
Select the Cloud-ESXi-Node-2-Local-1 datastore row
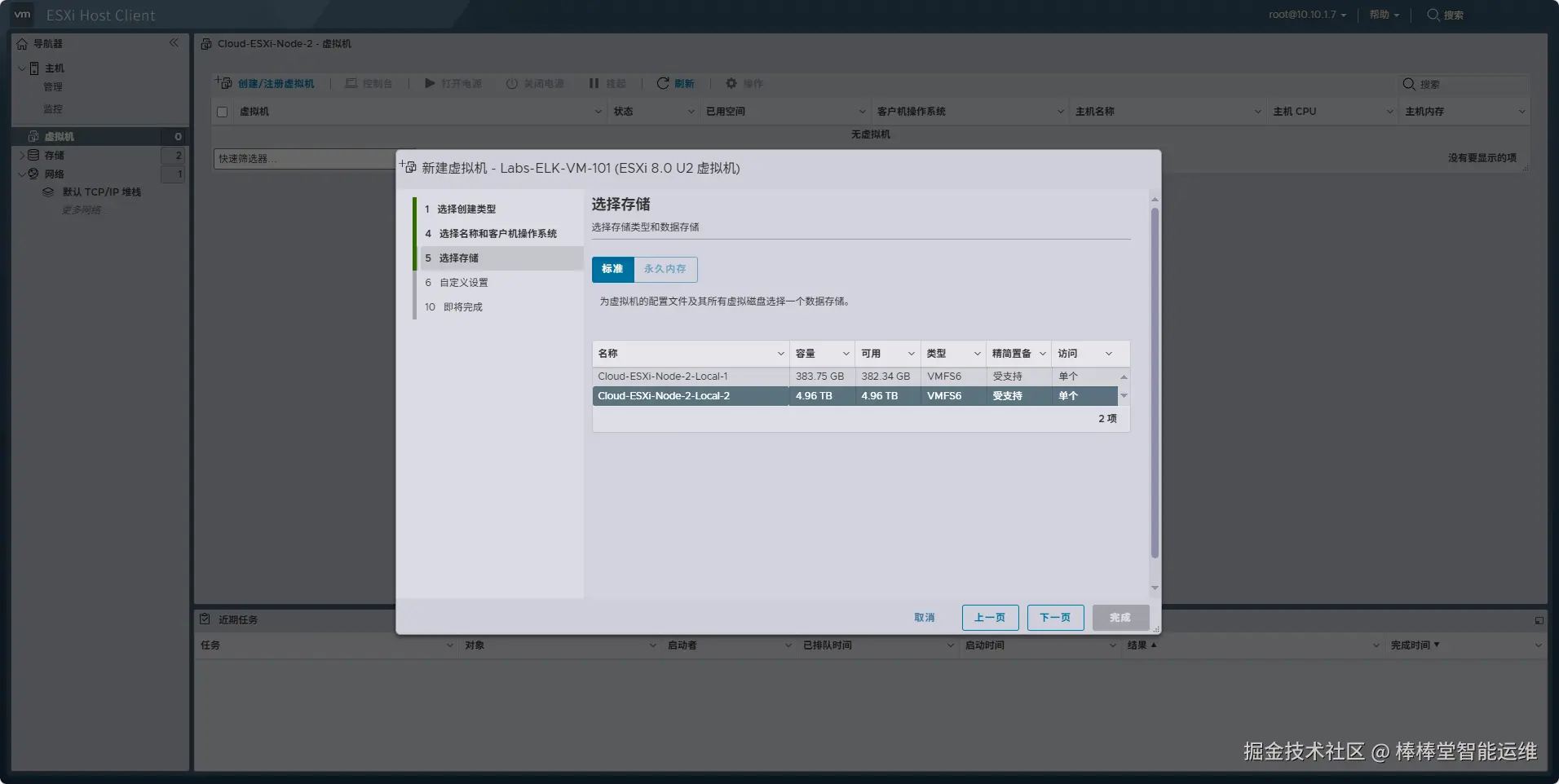pos(855,377)
